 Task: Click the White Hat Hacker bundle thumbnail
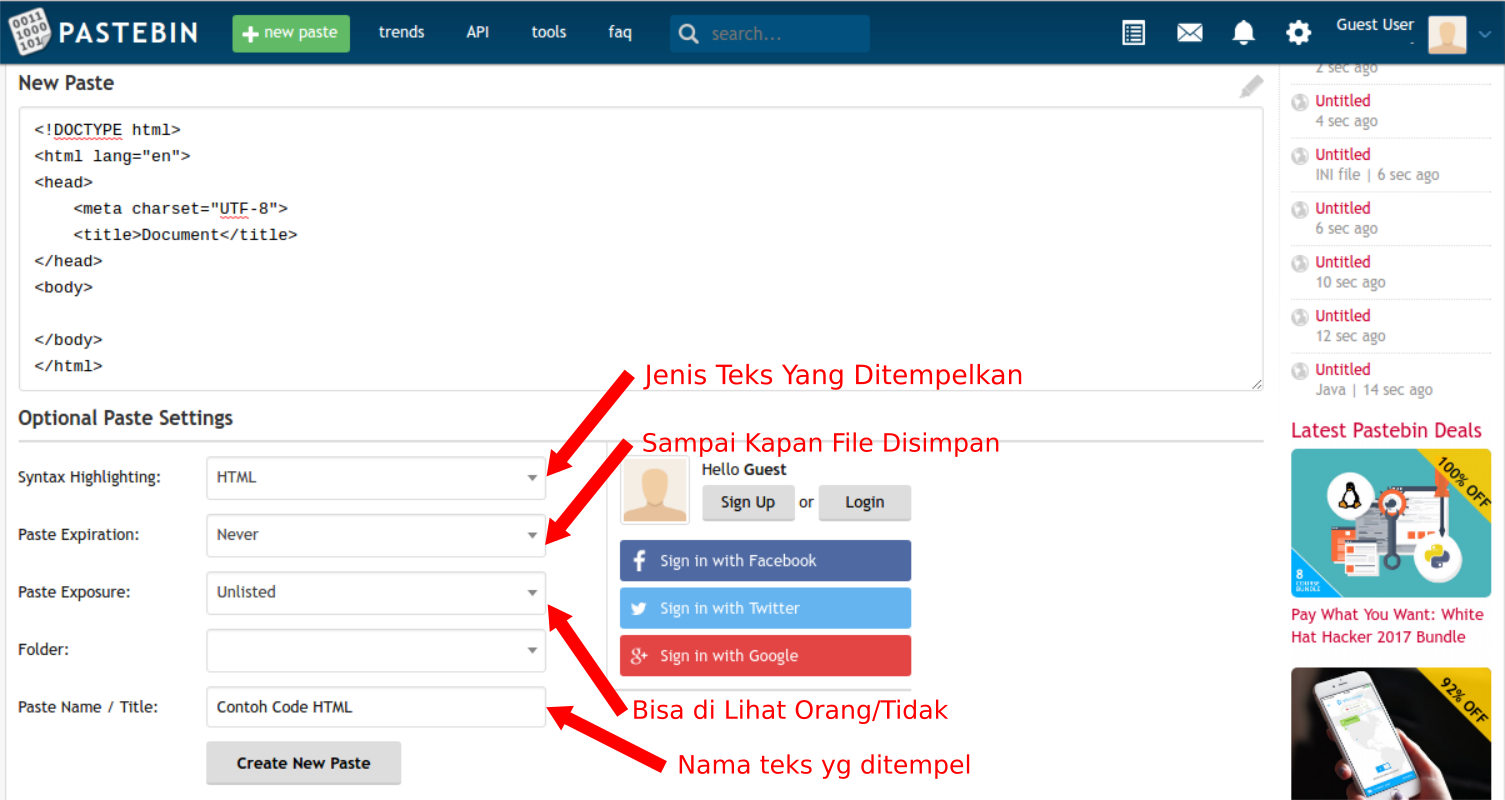[1391, 523]
